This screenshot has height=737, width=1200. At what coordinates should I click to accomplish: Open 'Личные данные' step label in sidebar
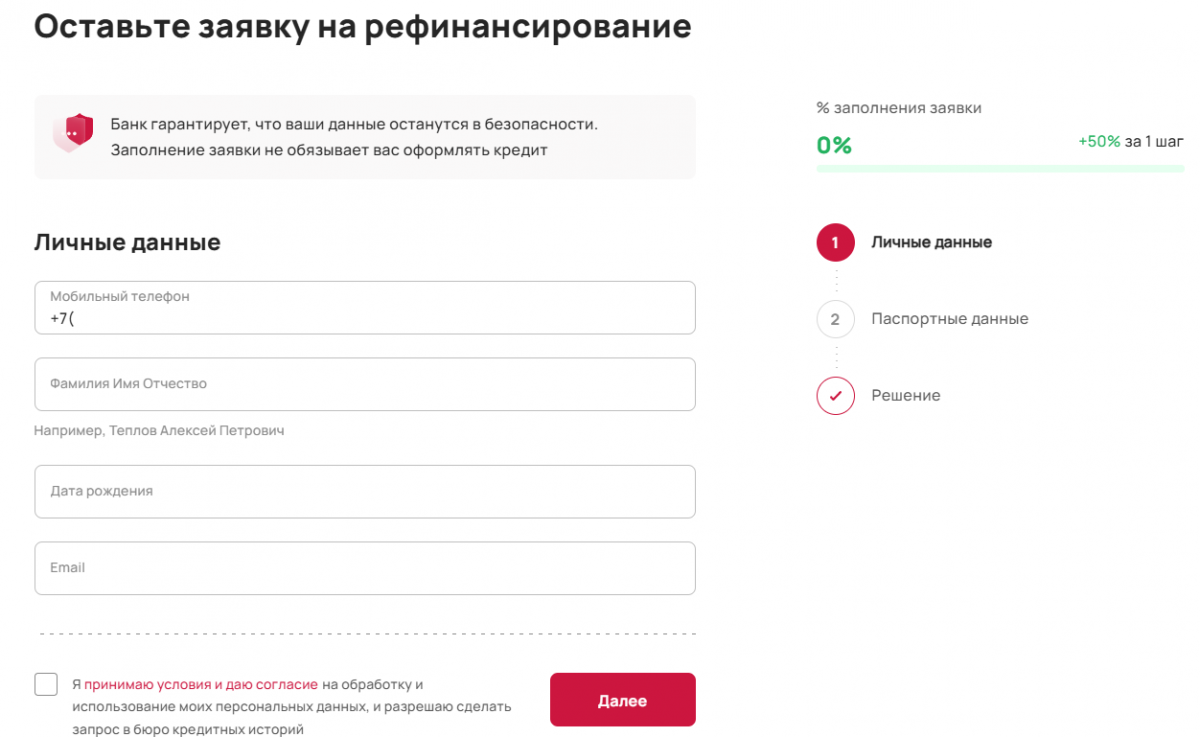931,242
